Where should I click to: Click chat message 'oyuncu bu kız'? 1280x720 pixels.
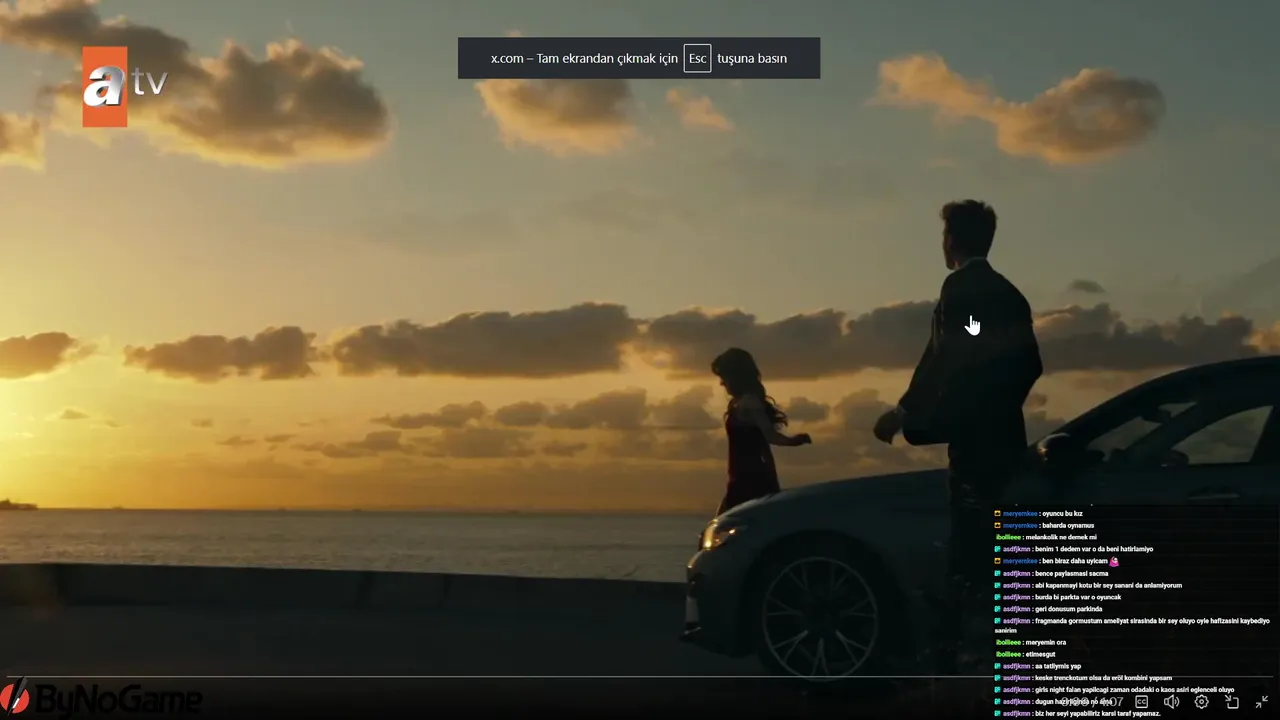coord(1062,514)
